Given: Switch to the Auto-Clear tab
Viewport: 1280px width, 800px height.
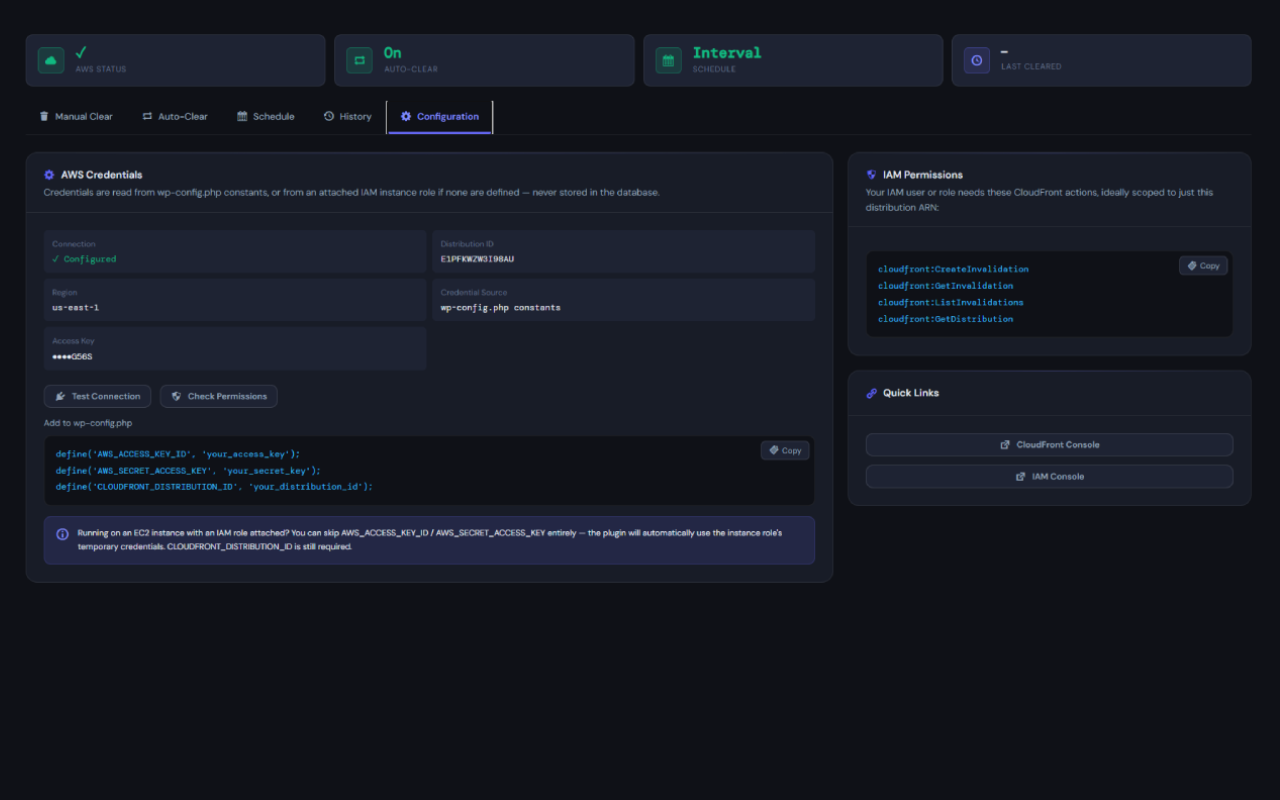Looking at the screenshot, I should 175,116.
